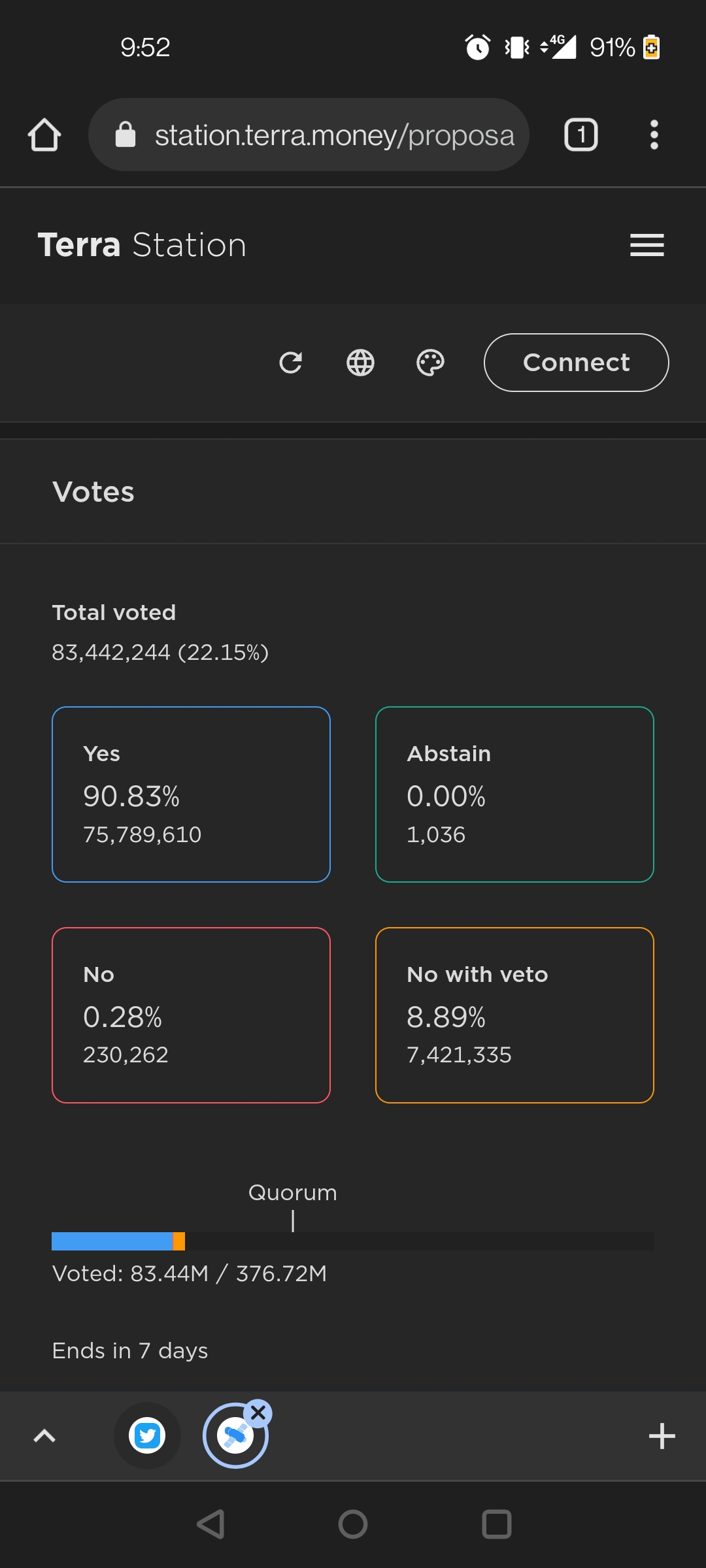Click the padlock icon in the address bar
The image size is (706, 1568).
click(126, 135)
